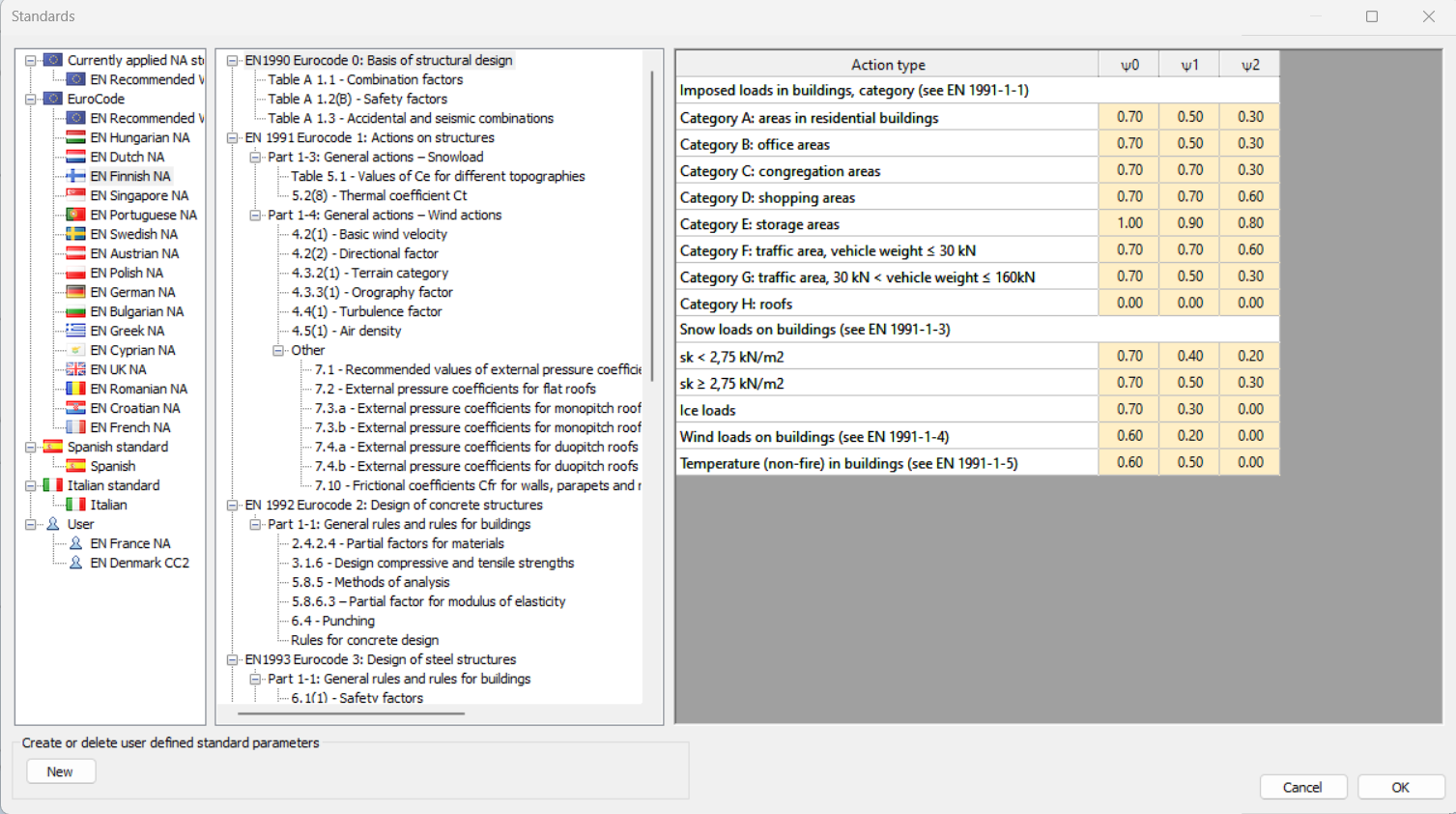Viewport: 1456px width, 814px height.
Task: Collapse EN1990 Eurocode 0 node
Action: (232, 60)
